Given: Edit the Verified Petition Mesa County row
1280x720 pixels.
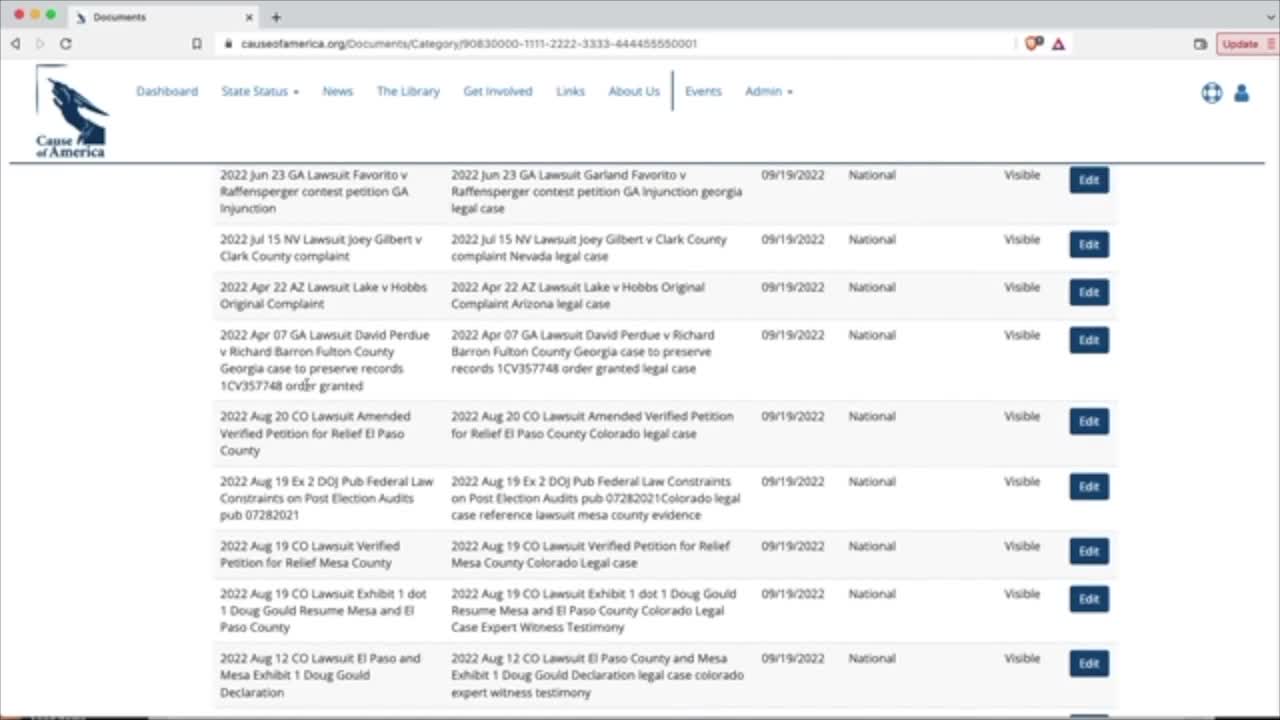Looking at the screenshot, I should pyautogui.click(x=1089, y=551).
